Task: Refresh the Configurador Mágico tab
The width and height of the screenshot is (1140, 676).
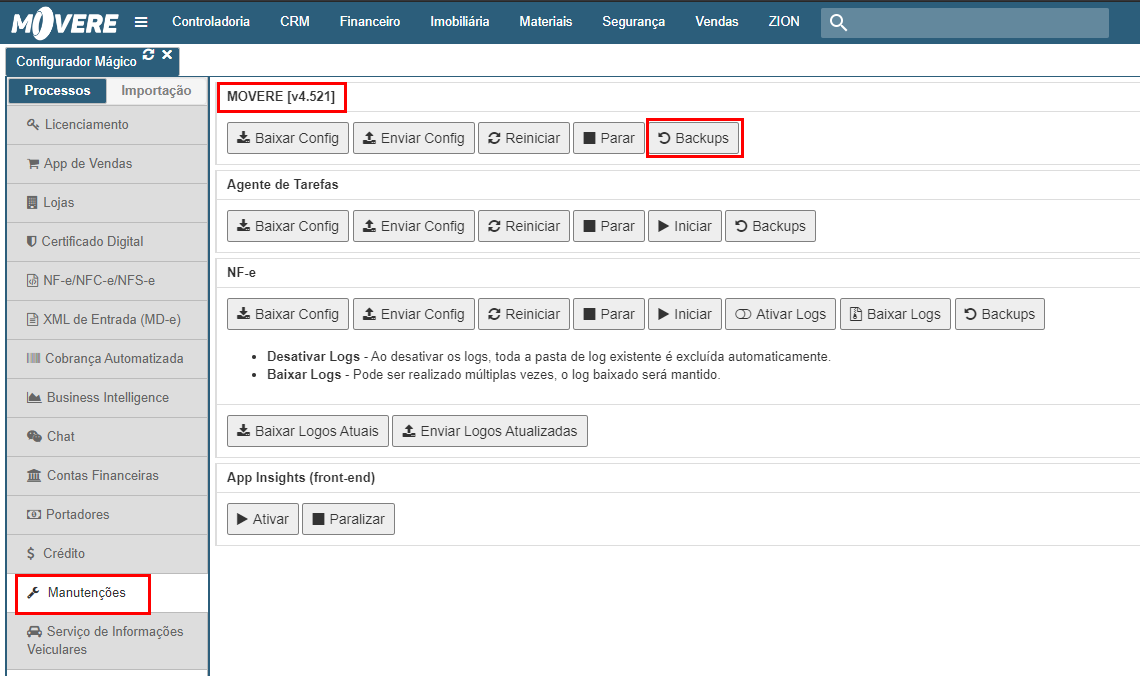Action: (x=148, y=55)
